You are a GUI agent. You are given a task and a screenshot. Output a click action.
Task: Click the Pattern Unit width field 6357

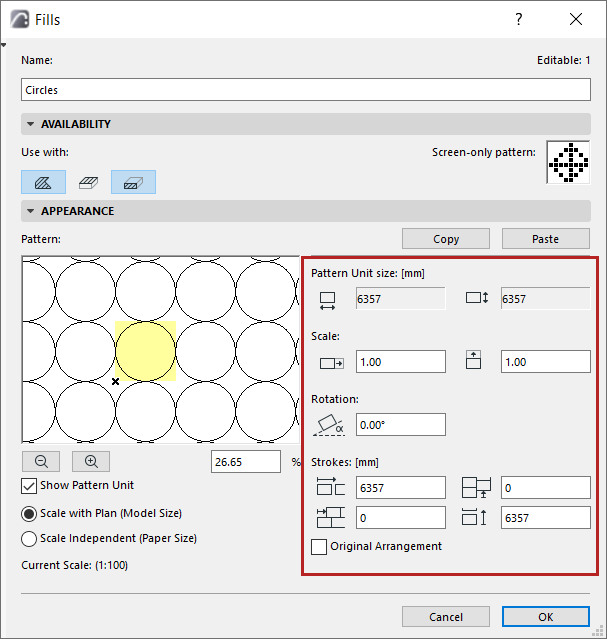point(401,298)
